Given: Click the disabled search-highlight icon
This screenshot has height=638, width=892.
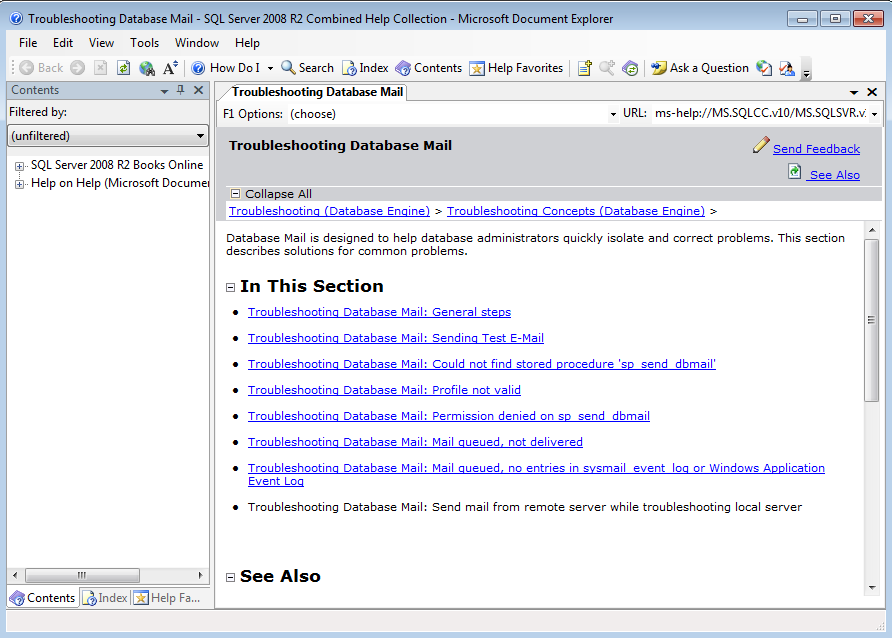Looking at the screenshot, I should [x=607, y=68].
